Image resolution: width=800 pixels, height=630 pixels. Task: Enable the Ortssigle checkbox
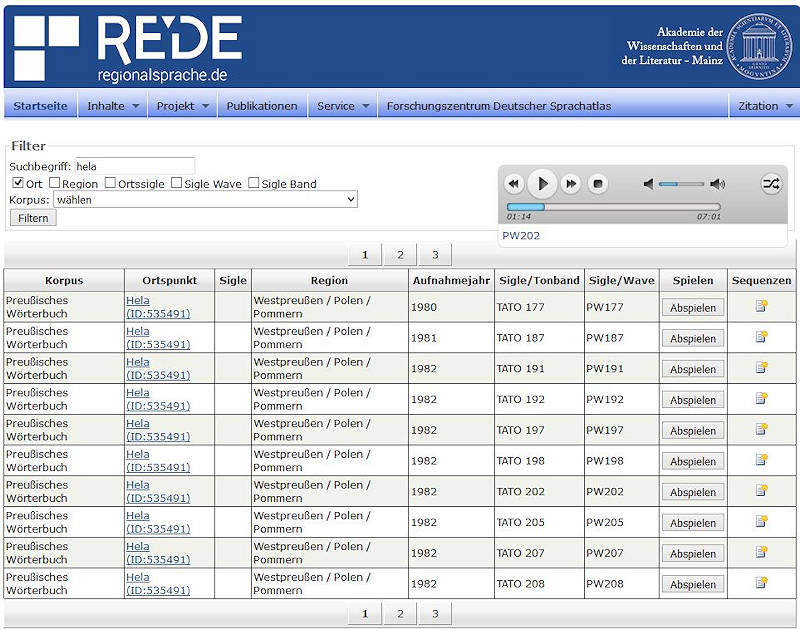[x=110, y=183]
